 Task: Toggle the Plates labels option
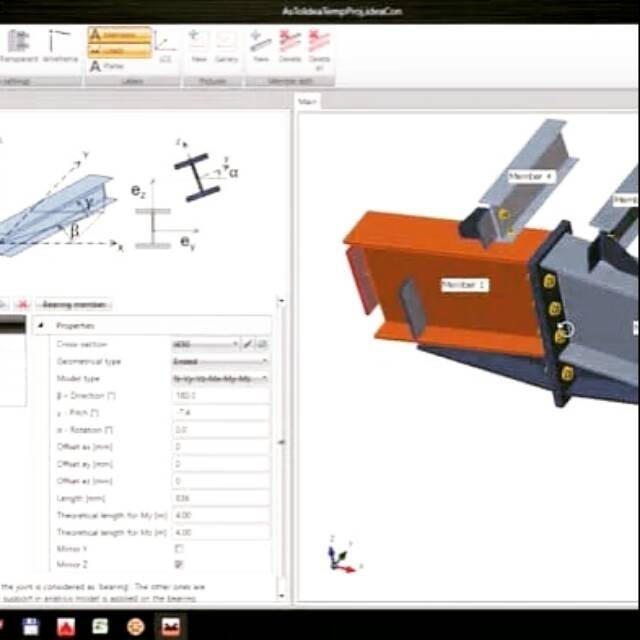[x=107, y=66]
